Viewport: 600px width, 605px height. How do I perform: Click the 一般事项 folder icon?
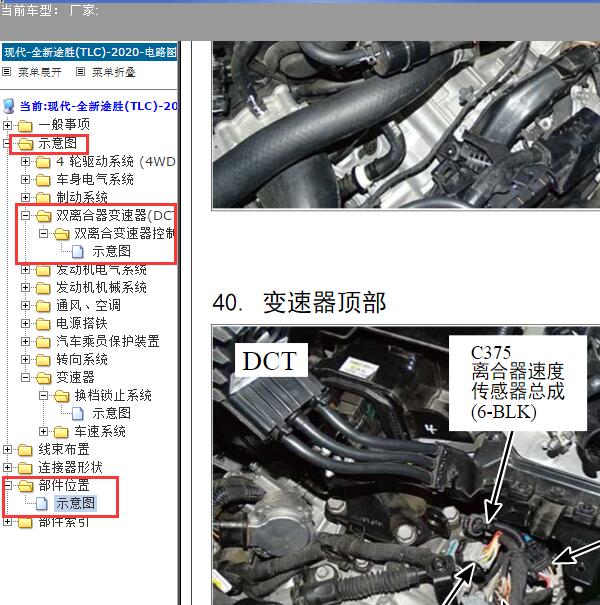tap(25, 125)
